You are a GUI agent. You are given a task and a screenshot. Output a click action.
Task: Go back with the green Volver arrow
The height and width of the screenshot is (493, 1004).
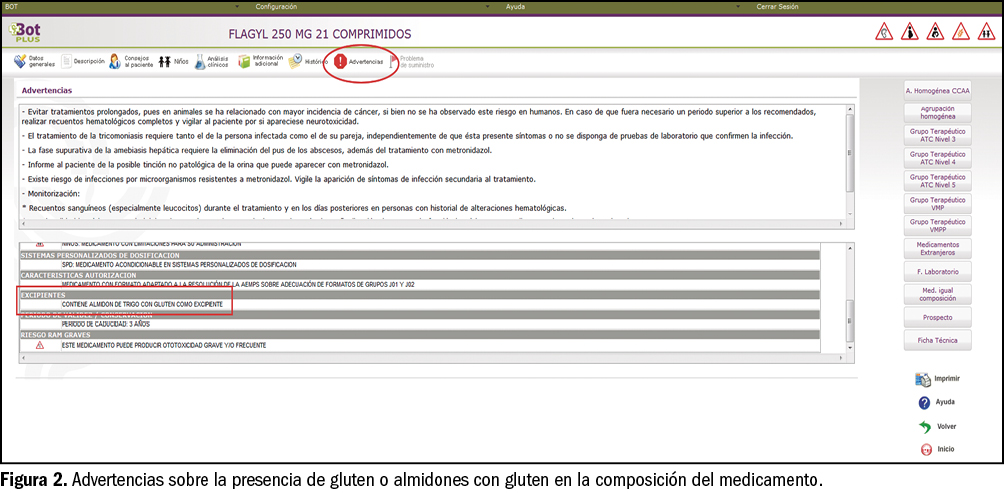coord(924,427)
